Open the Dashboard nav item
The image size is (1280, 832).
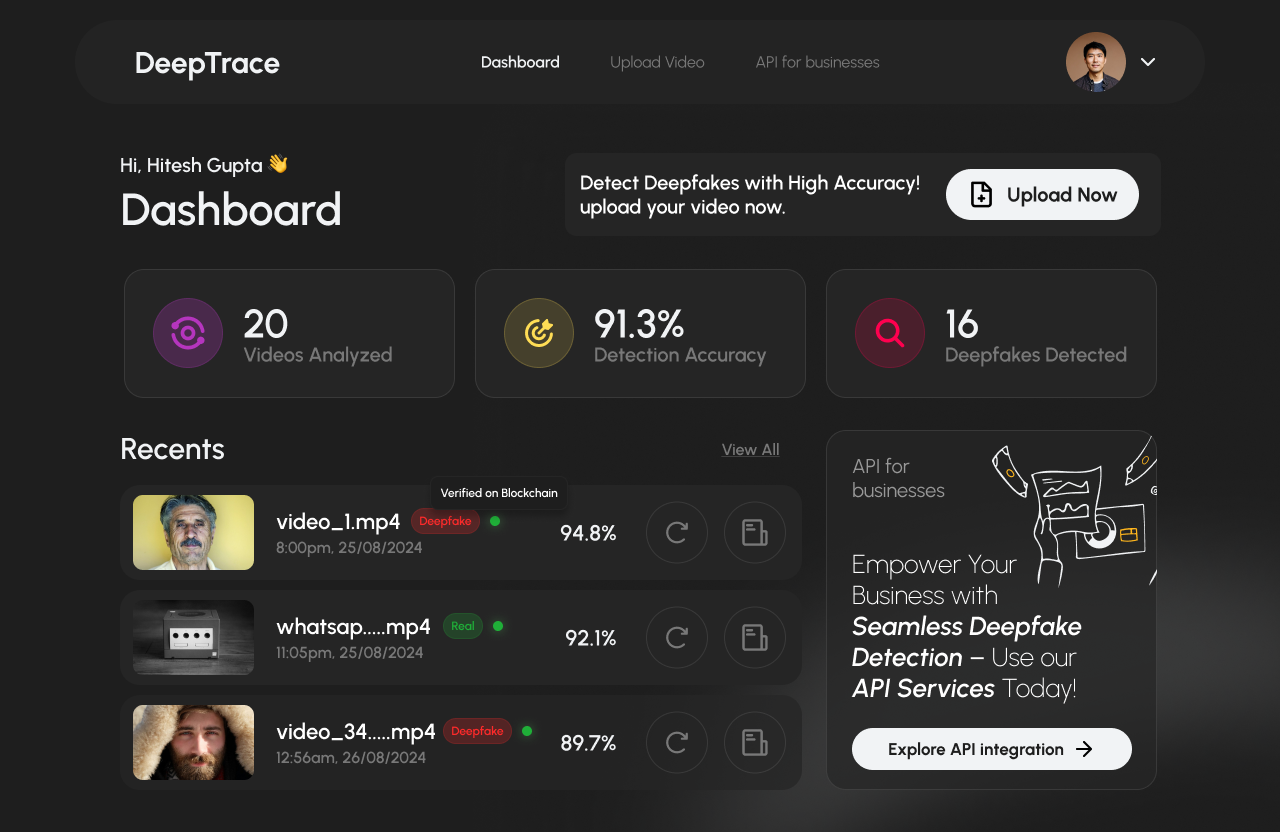pyautogui.click(x=520, y=62)
